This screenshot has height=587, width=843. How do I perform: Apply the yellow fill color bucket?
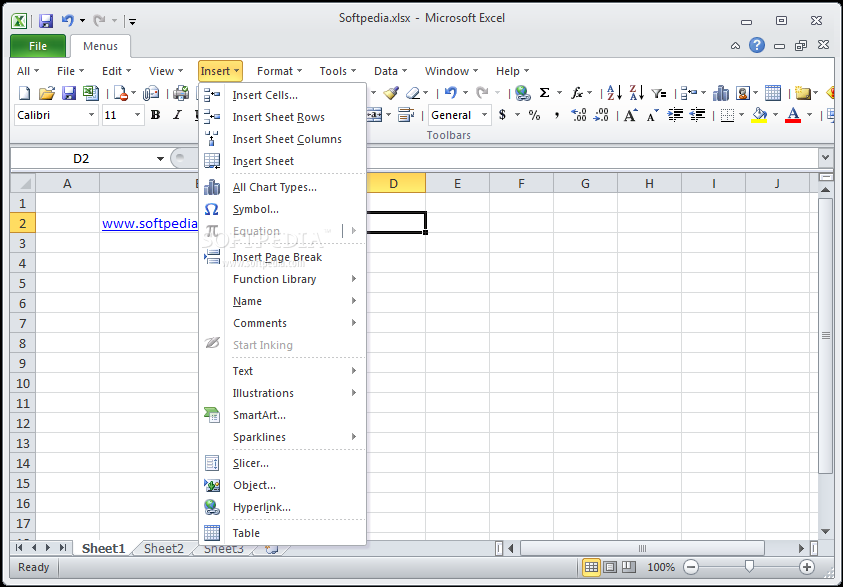point(759,115)
